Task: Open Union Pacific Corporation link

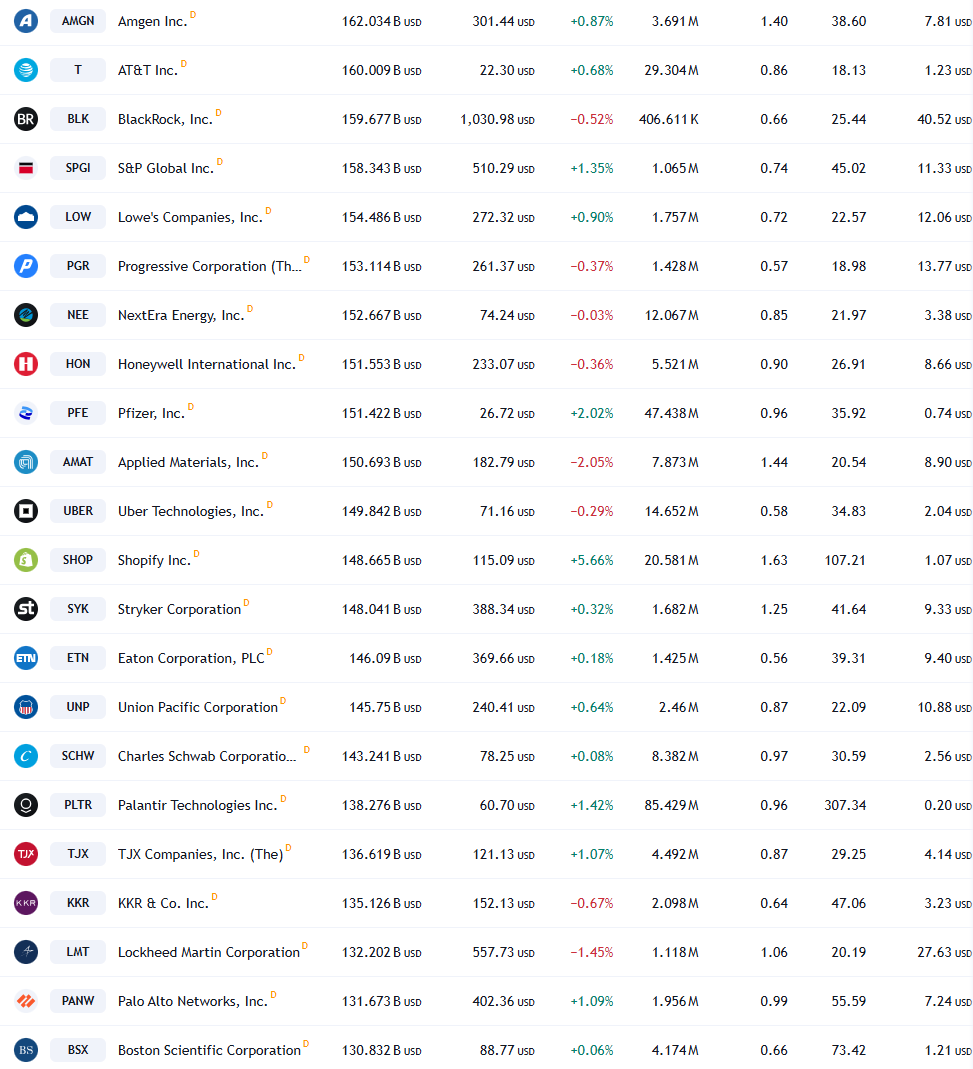Action: click(198, 708)
